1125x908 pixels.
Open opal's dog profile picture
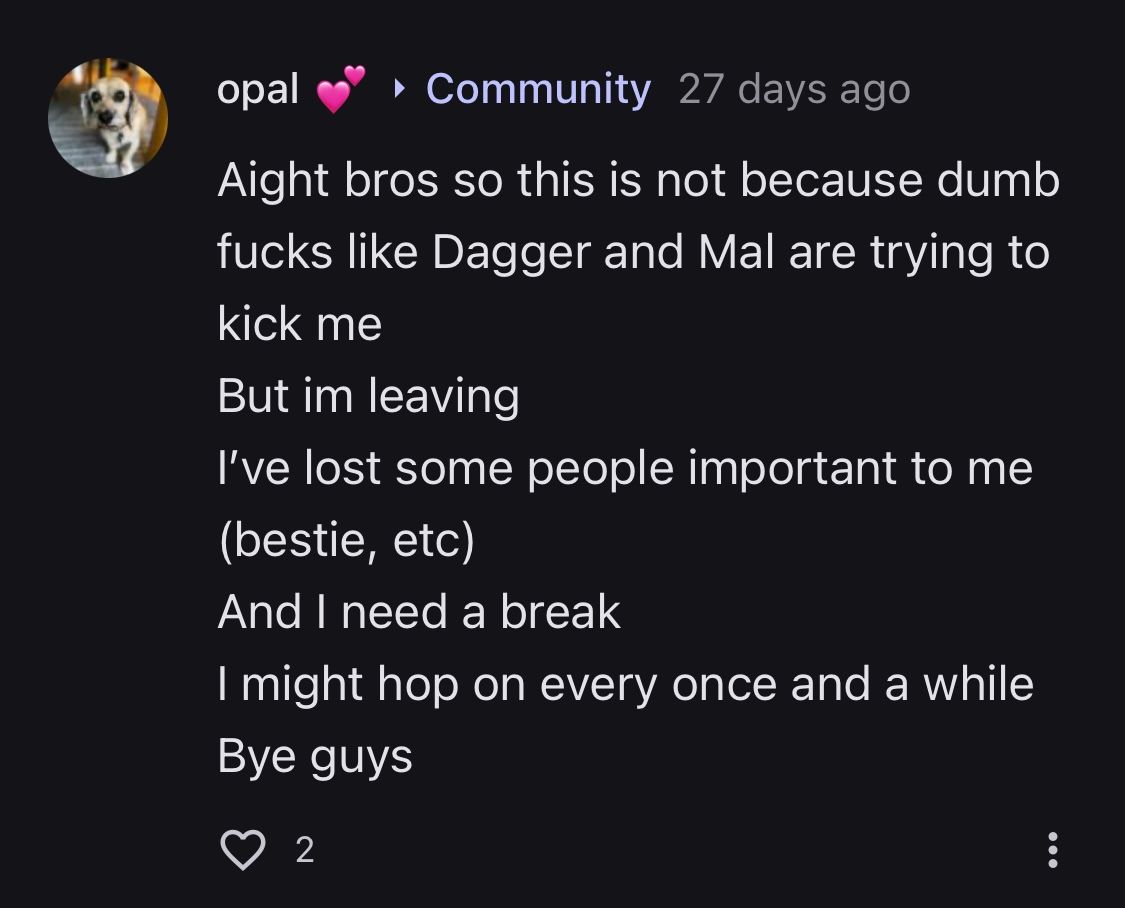[108, 118]
